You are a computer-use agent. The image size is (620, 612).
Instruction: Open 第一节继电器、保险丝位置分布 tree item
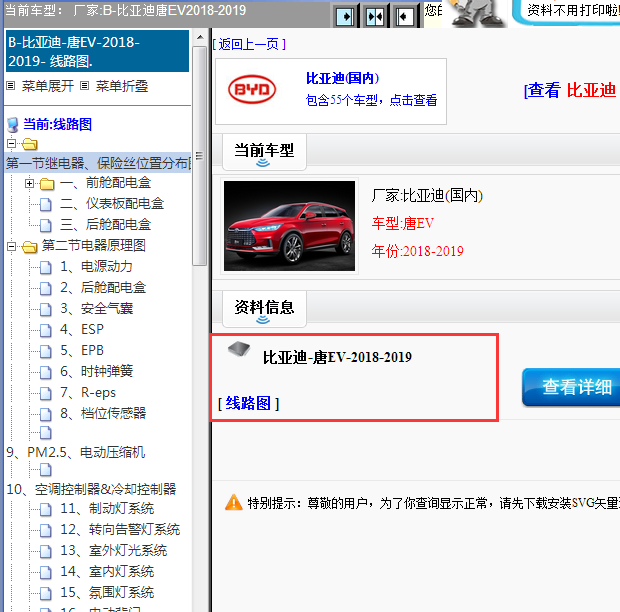[98, 163]
